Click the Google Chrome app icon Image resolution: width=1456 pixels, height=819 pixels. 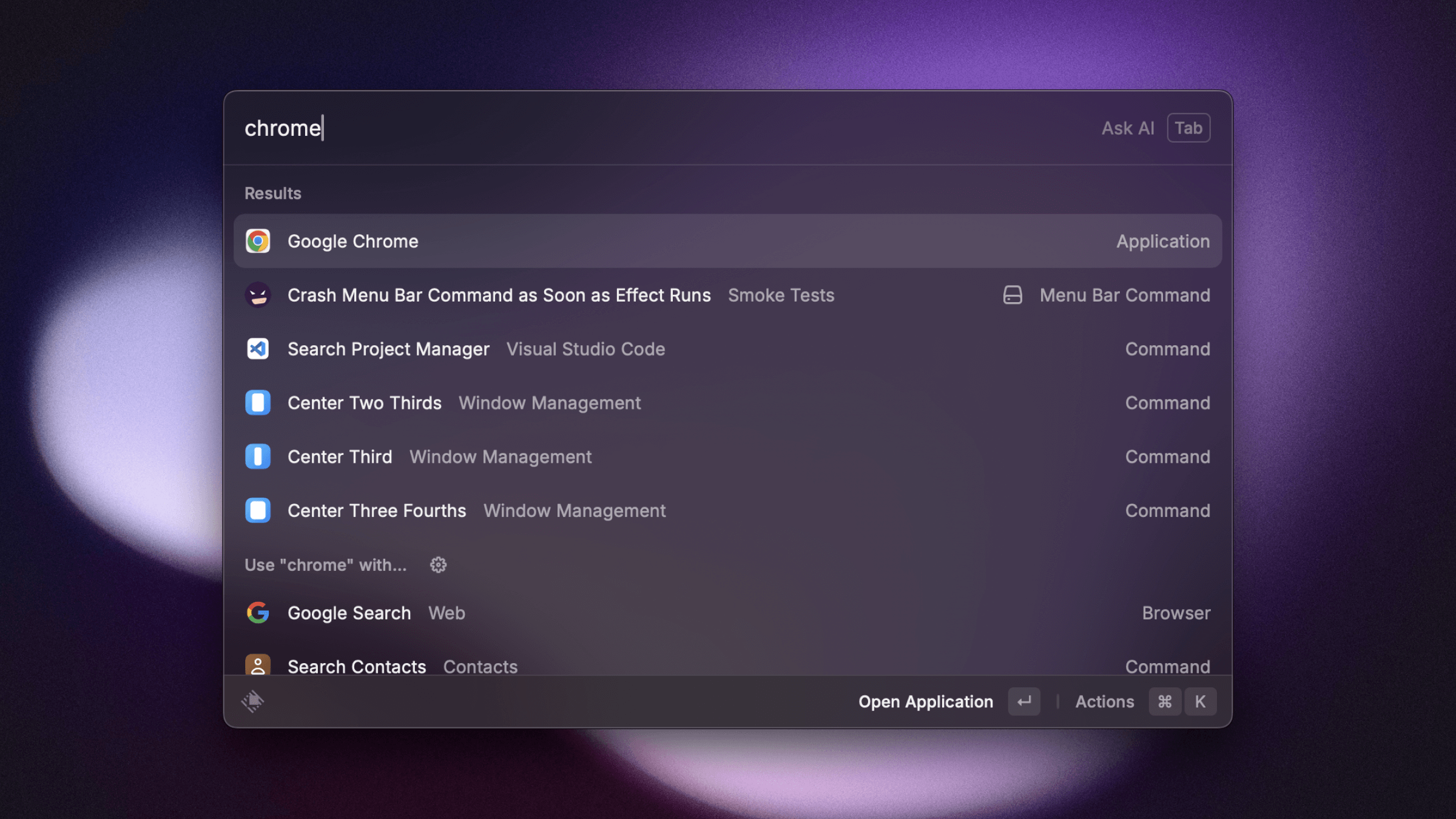(258, 241)
